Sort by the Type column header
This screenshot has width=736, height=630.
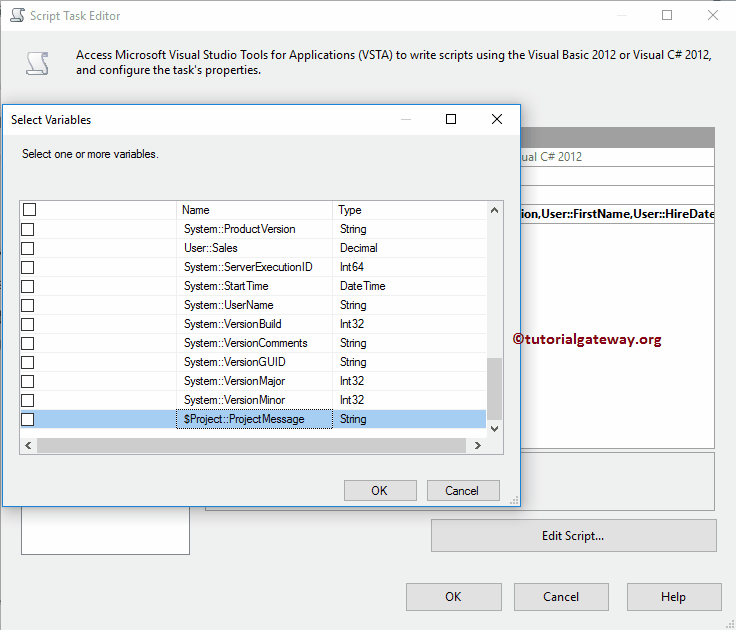pyautogui.click(x=409, y=210)
